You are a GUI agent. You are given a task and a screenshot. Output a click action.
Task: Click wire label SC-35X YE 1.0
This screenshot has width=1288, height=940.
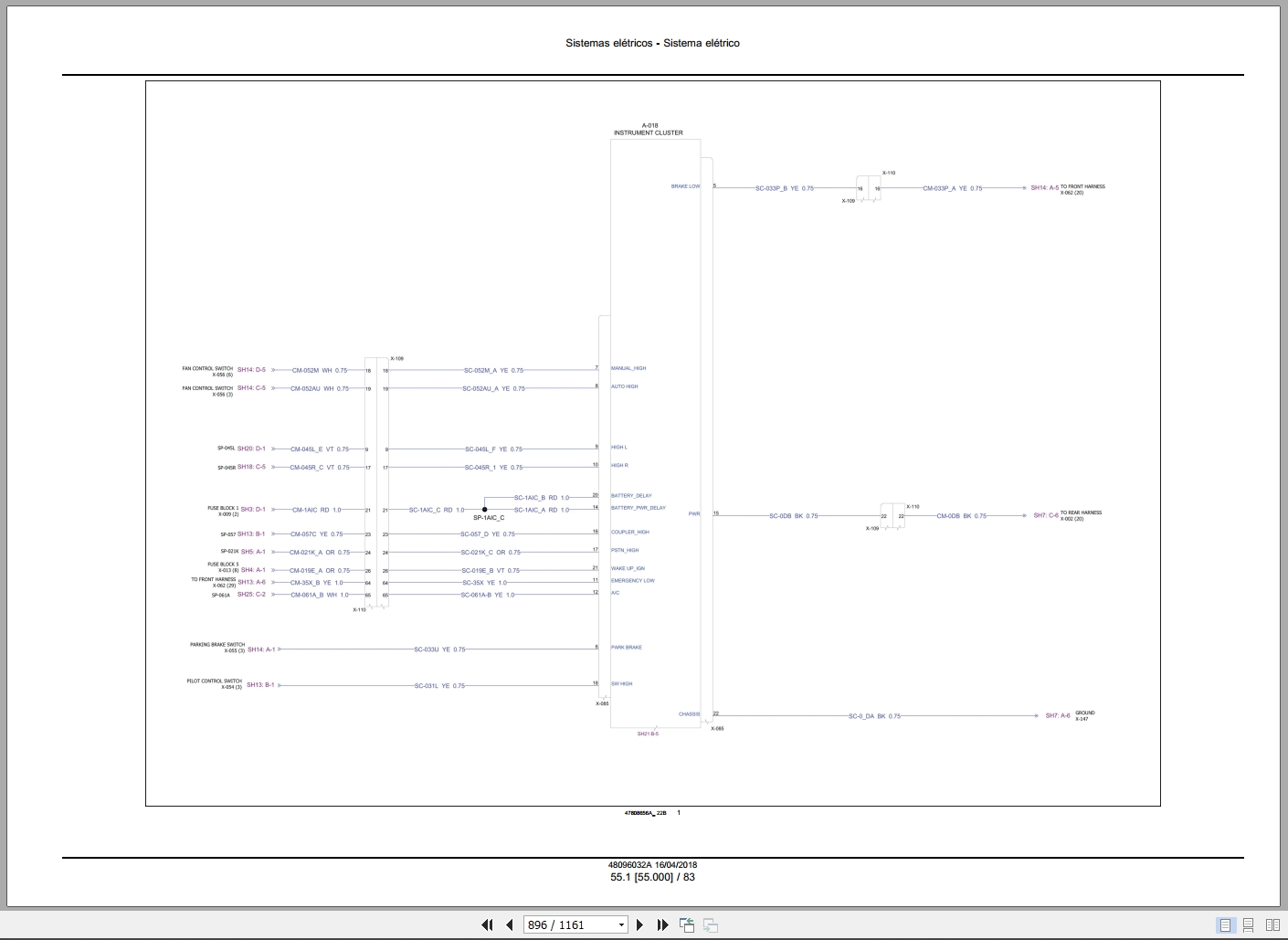pos(484,583)
